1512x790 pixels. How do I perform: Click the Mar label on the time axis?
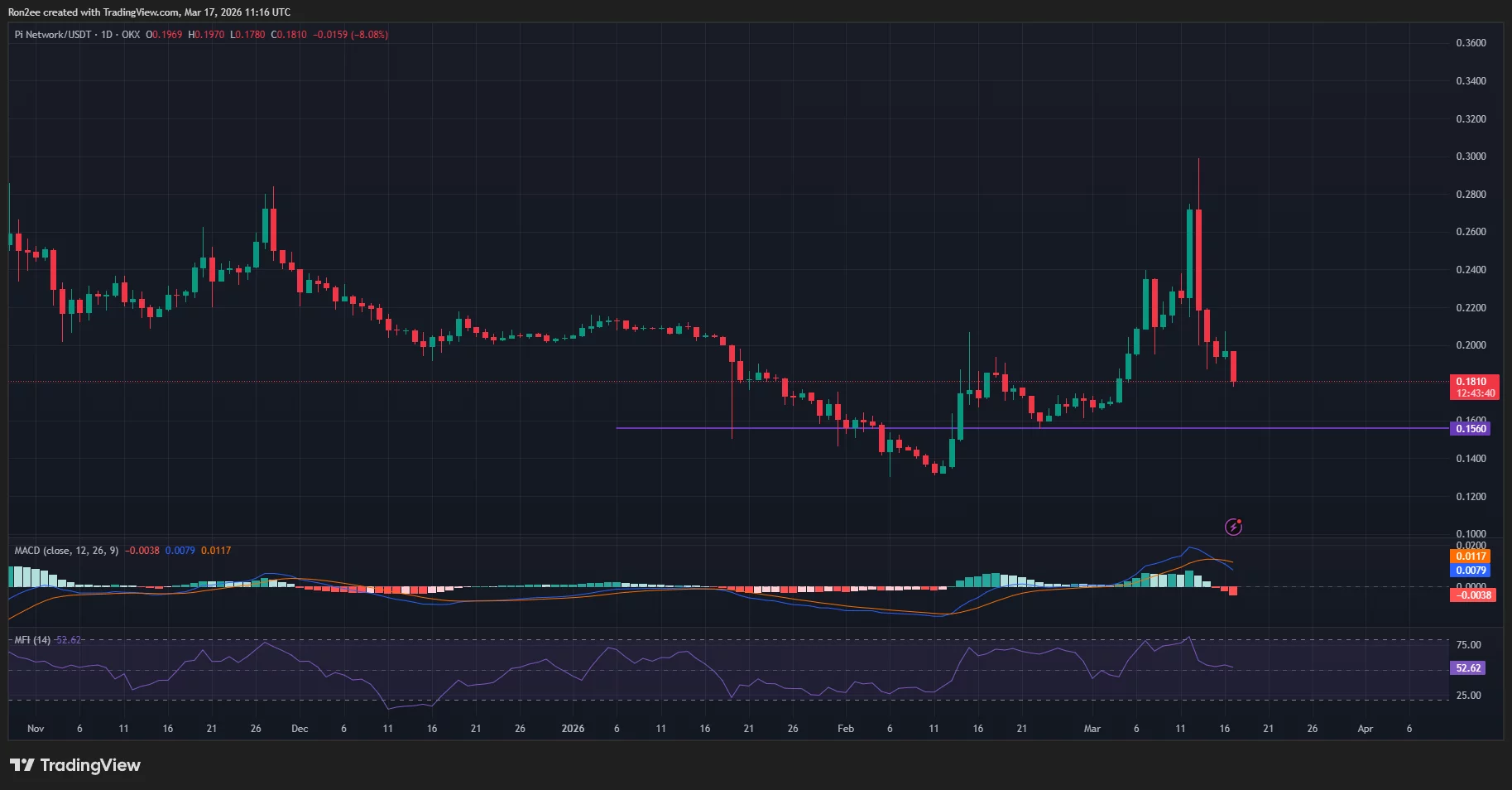(1092, 729)
